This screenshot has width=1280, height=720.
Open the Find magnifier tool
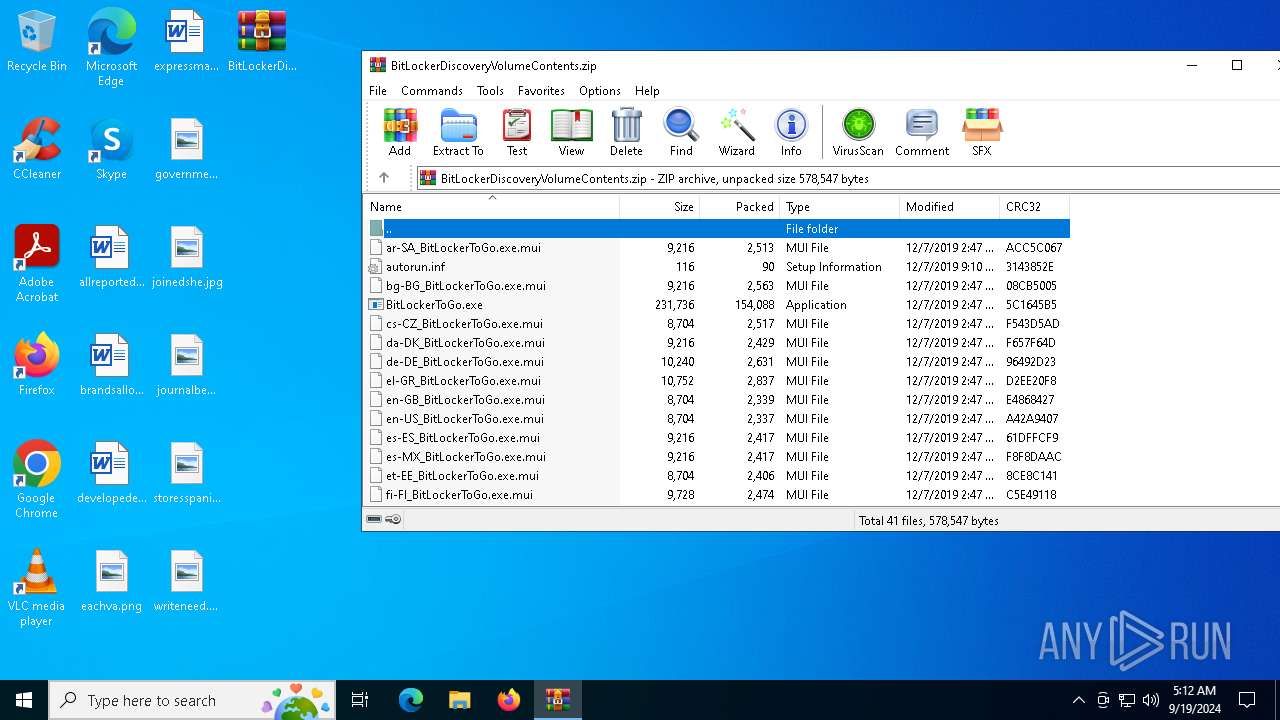pos(681,132)
